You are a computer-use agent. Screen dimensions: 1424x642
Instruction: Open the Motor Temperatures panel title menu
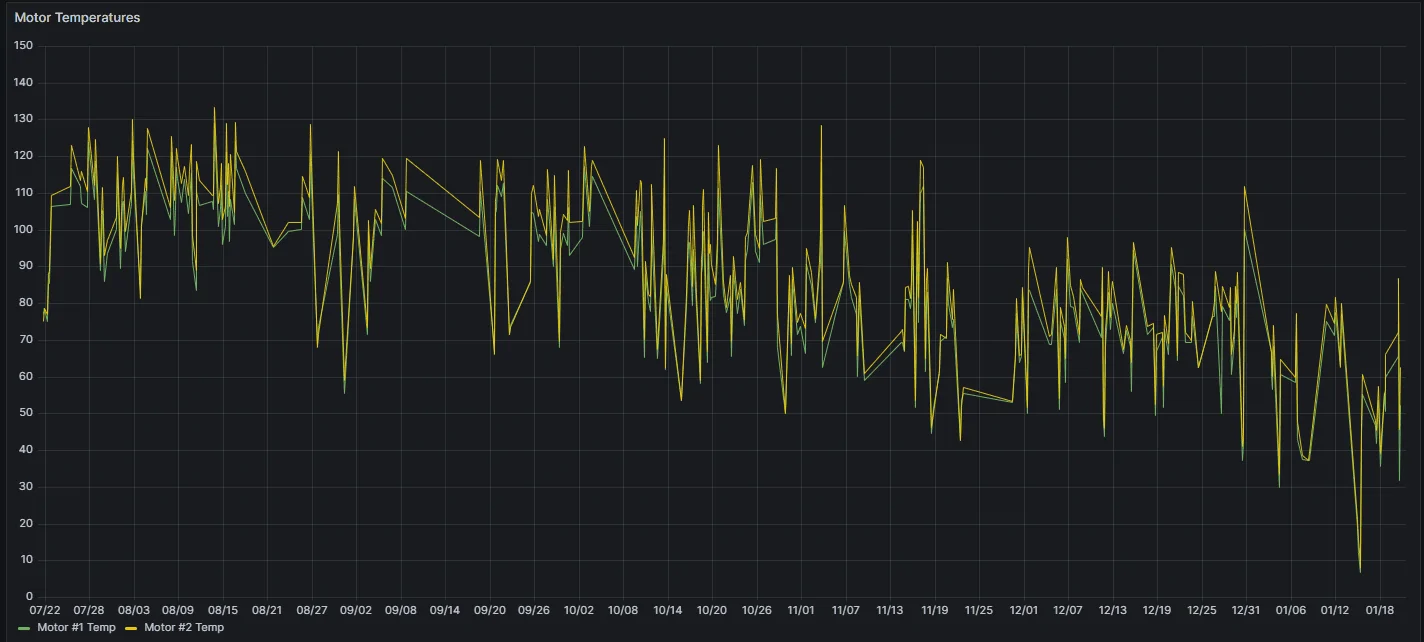coord(77,17)
